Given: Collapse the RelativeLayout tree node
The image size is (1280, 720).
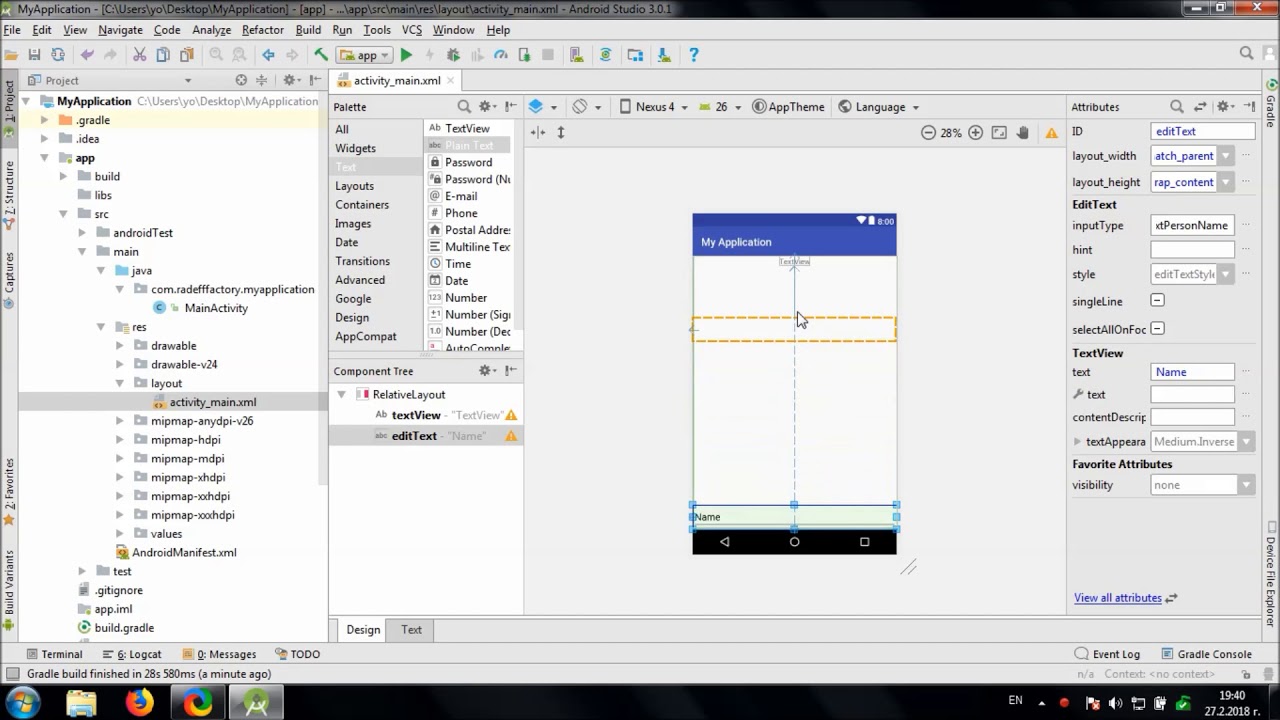Looking at the screenshot, I should tap(341, 394).
